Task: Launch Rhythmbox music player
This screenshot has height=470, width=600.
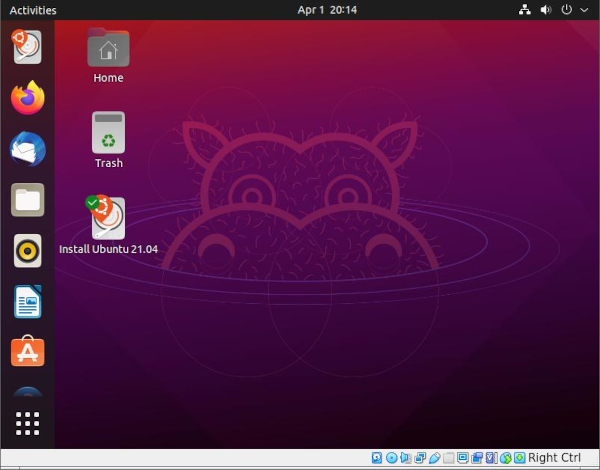Action: coord(28,251)
